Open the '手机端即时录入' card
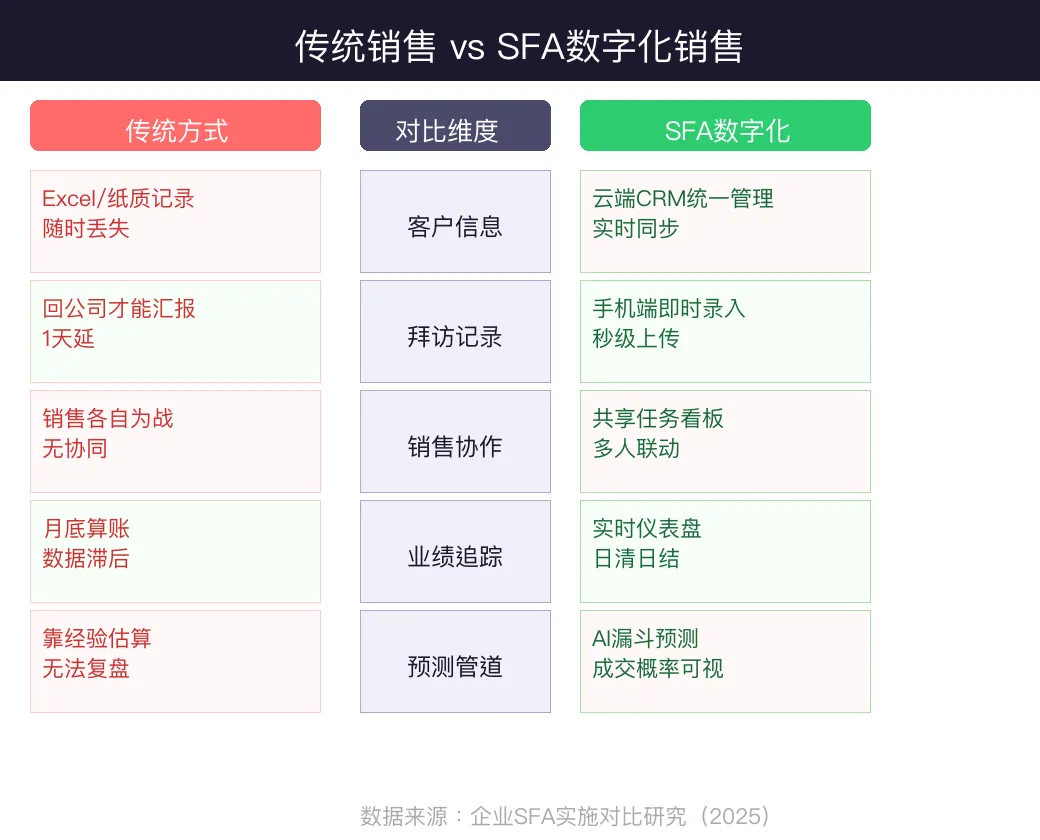This screenshot has height=840, width=1040. [x=725, y=331]
